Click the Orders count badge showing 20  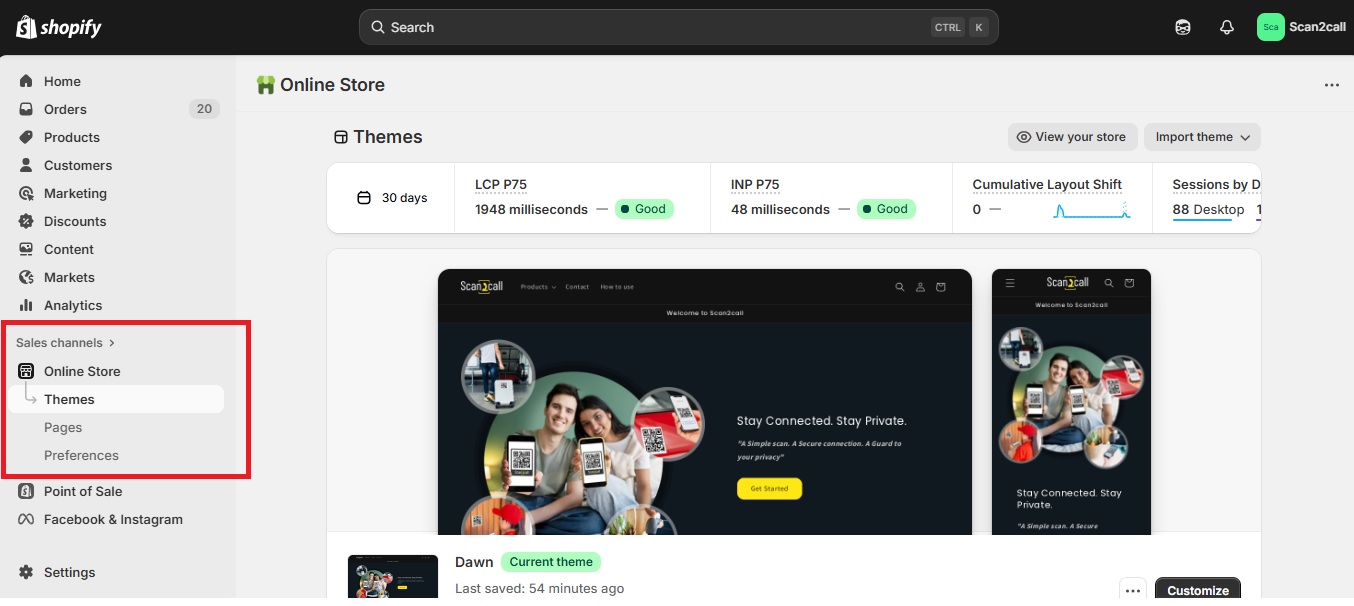click(204, 109)
